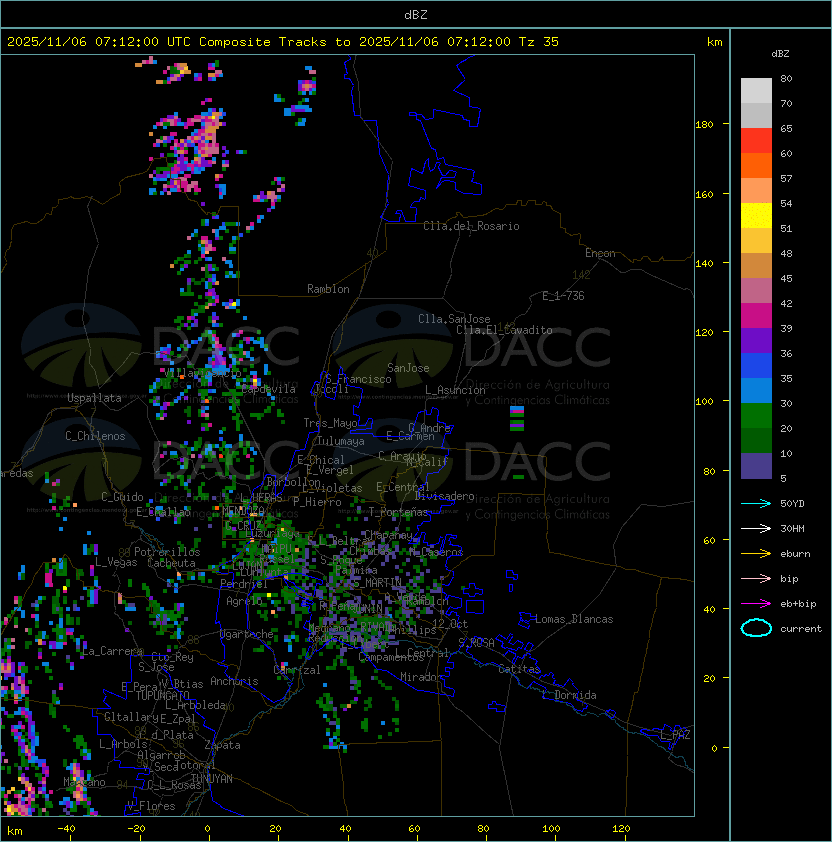Click the '12_Oct' map label
This screenshot has height=842, width=832.
[450, 624]
